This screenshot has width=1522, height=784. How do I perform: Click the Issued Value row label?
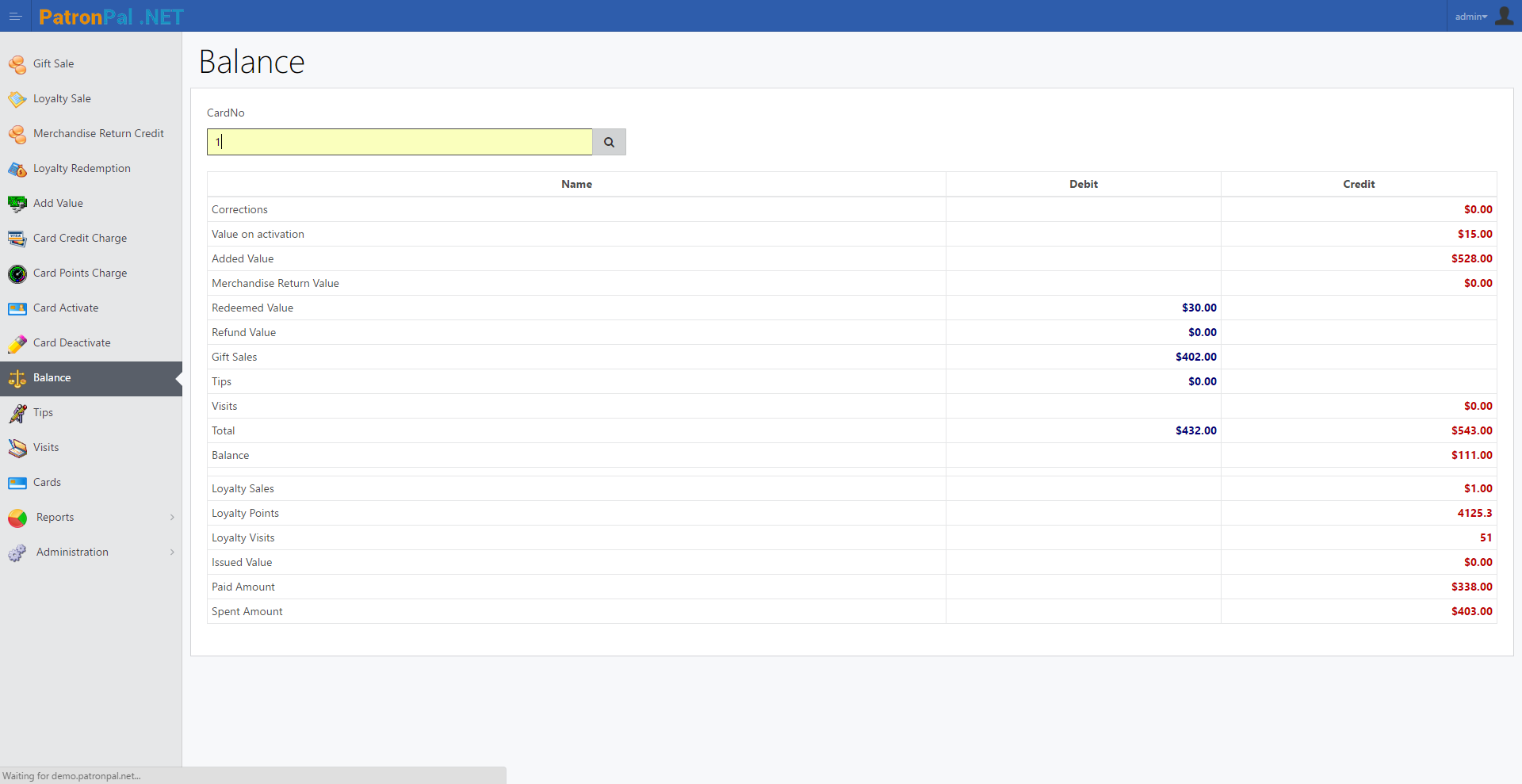pyautogui.click(x=242, y=562)
